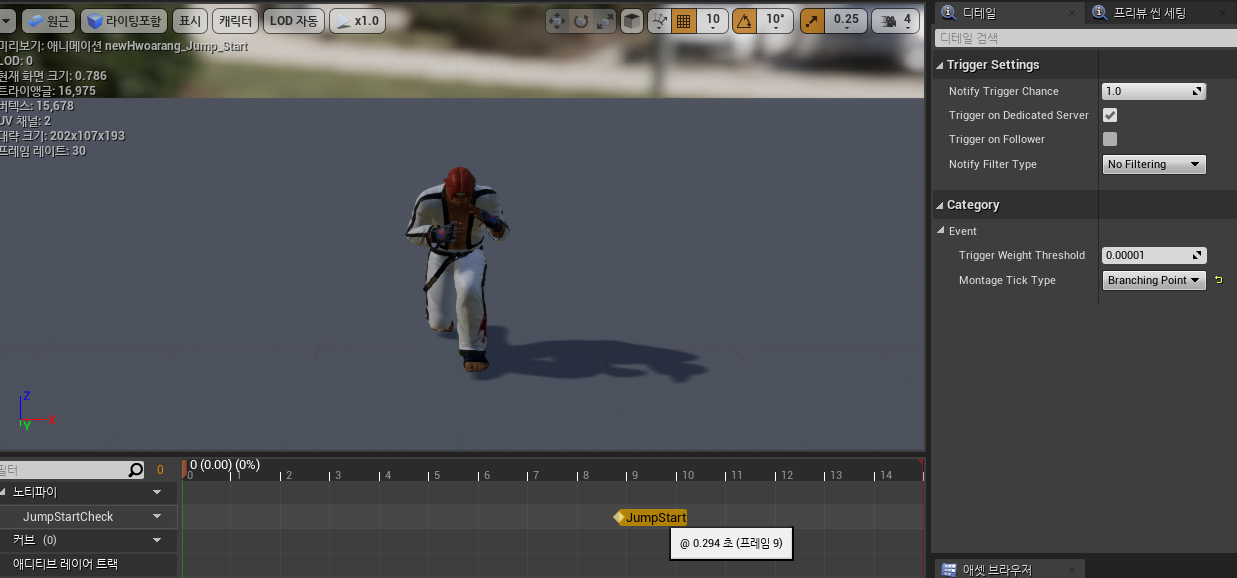Select the 커브 (0) track row

[x=89, y=540]
